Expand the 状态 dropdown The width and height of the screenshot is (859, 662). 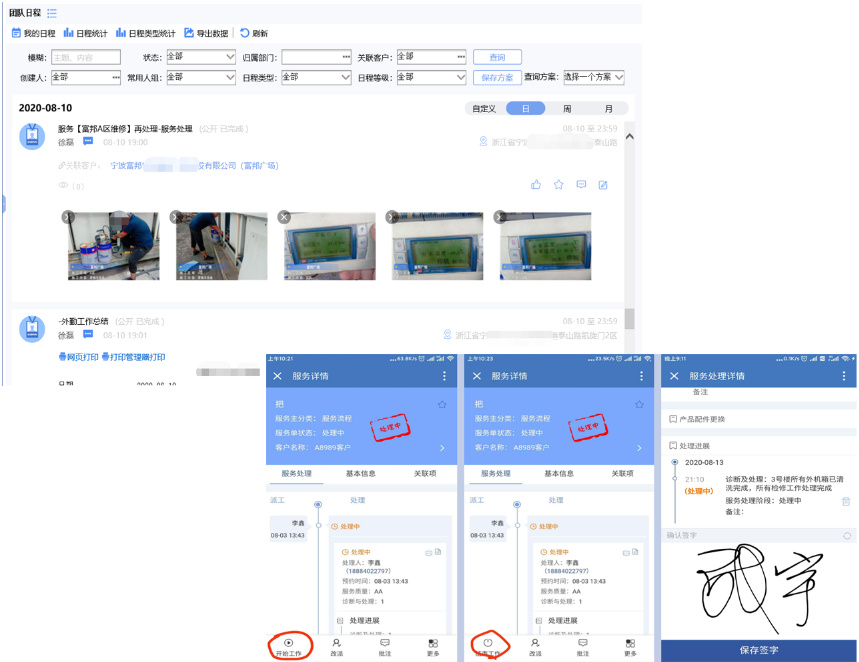click(x=200, y=57)
